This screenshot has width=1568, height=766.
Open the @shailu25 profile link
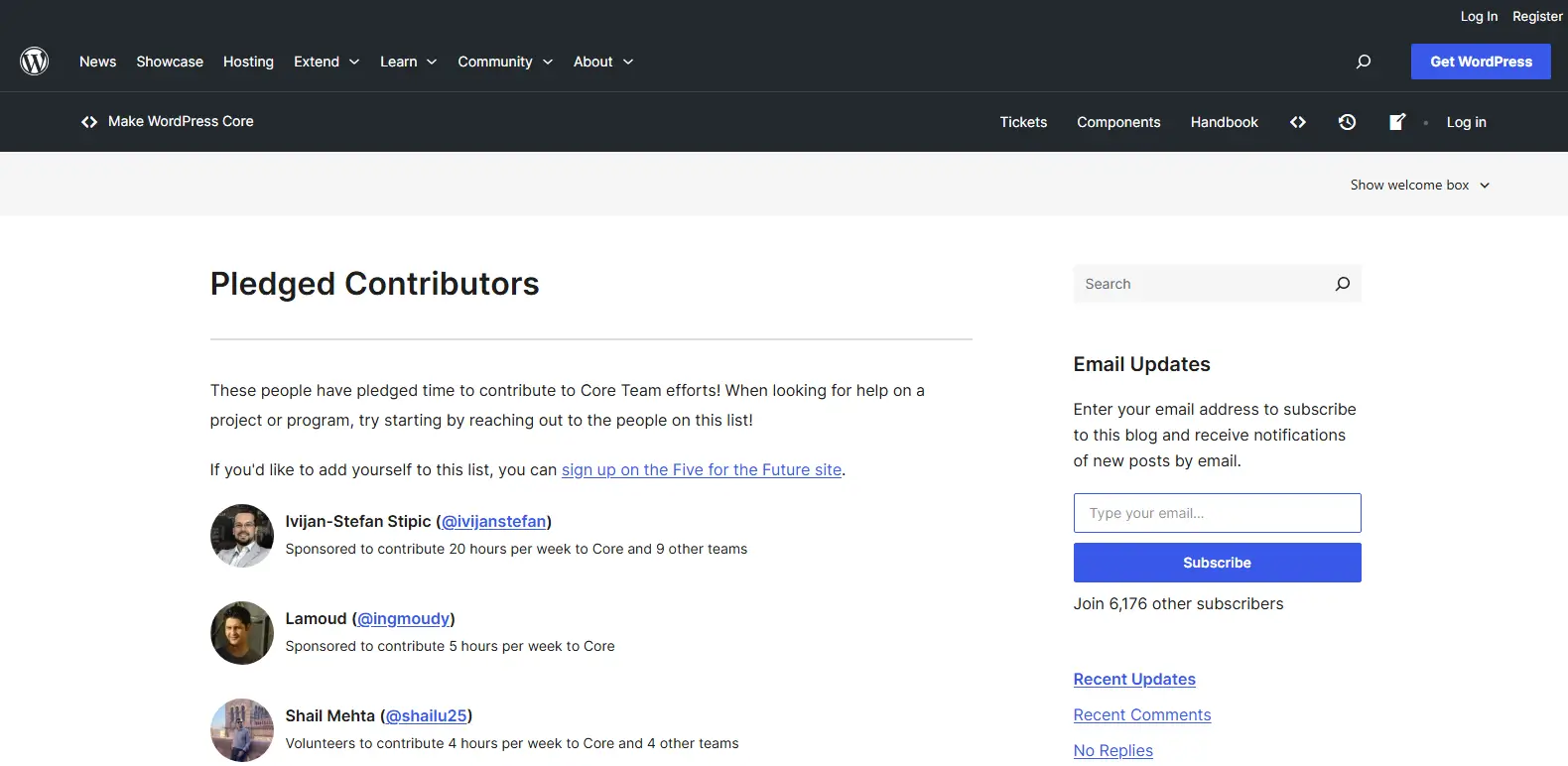click(x=427, y=715)
